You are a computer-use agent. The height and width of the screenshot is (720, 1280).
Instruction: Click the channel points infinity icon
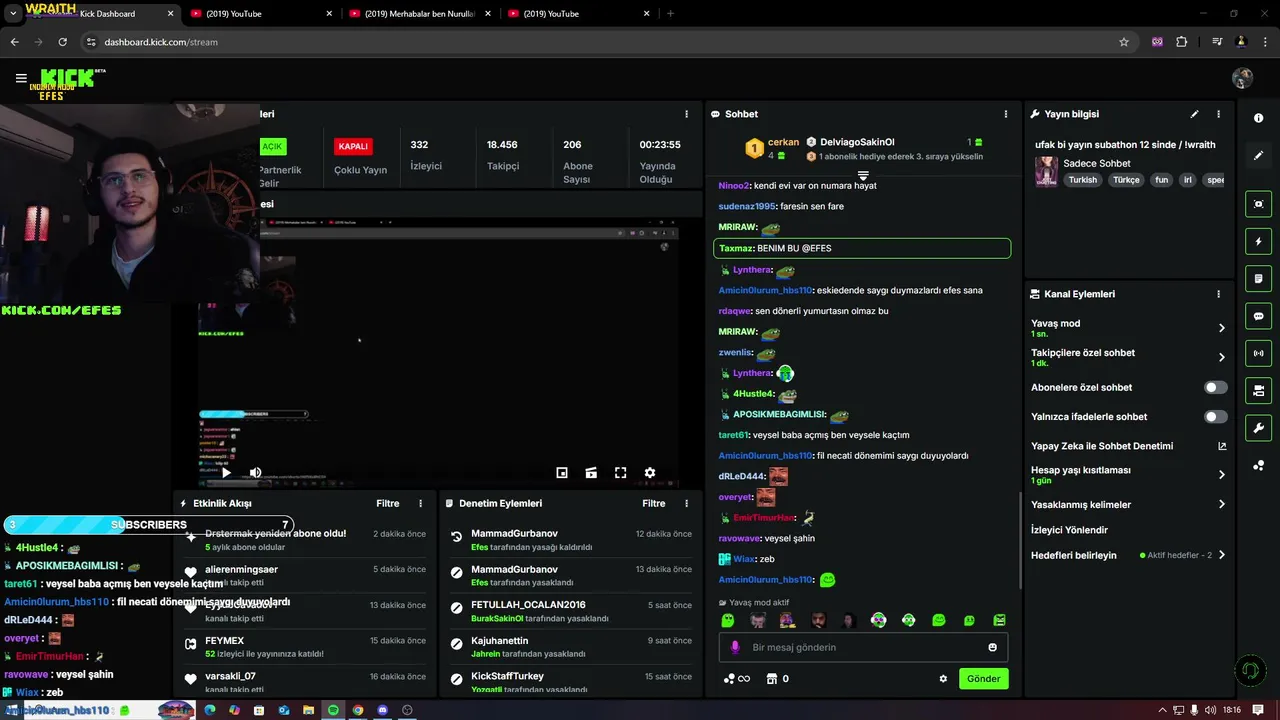point(737,679)
